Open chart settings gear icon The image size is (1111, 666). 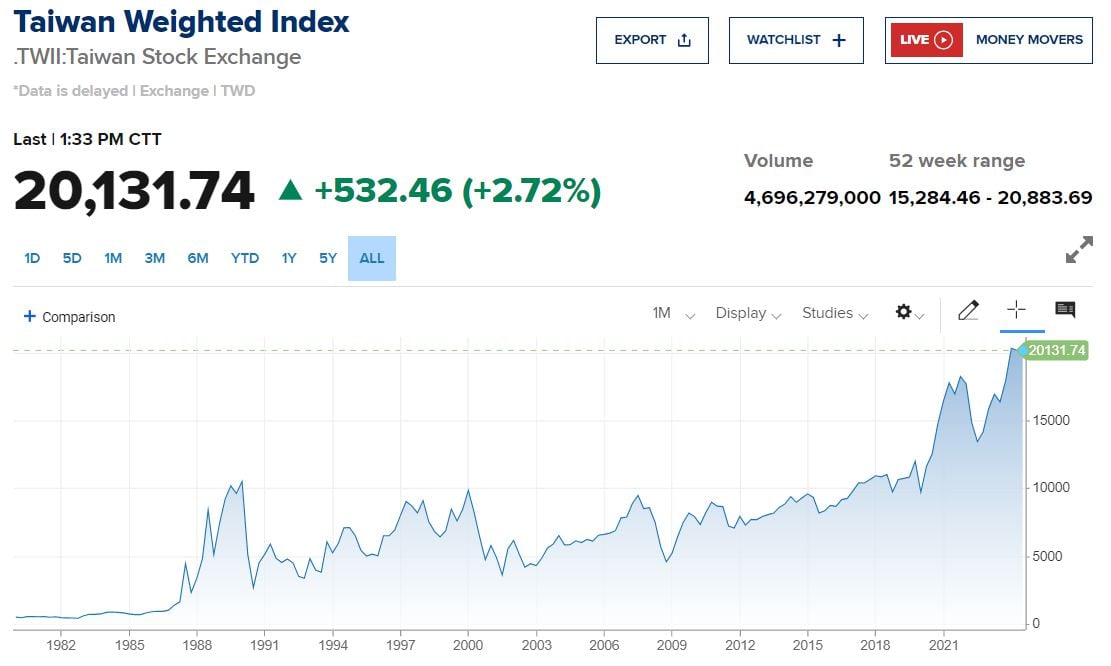click(903, 312)
